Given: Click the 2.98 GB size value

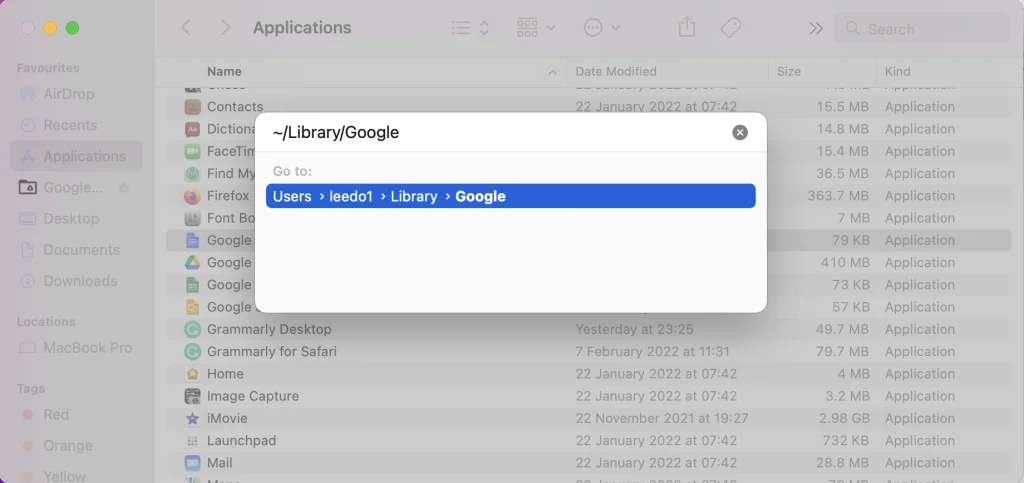Looking at the screenshot, I should point(844,418).
